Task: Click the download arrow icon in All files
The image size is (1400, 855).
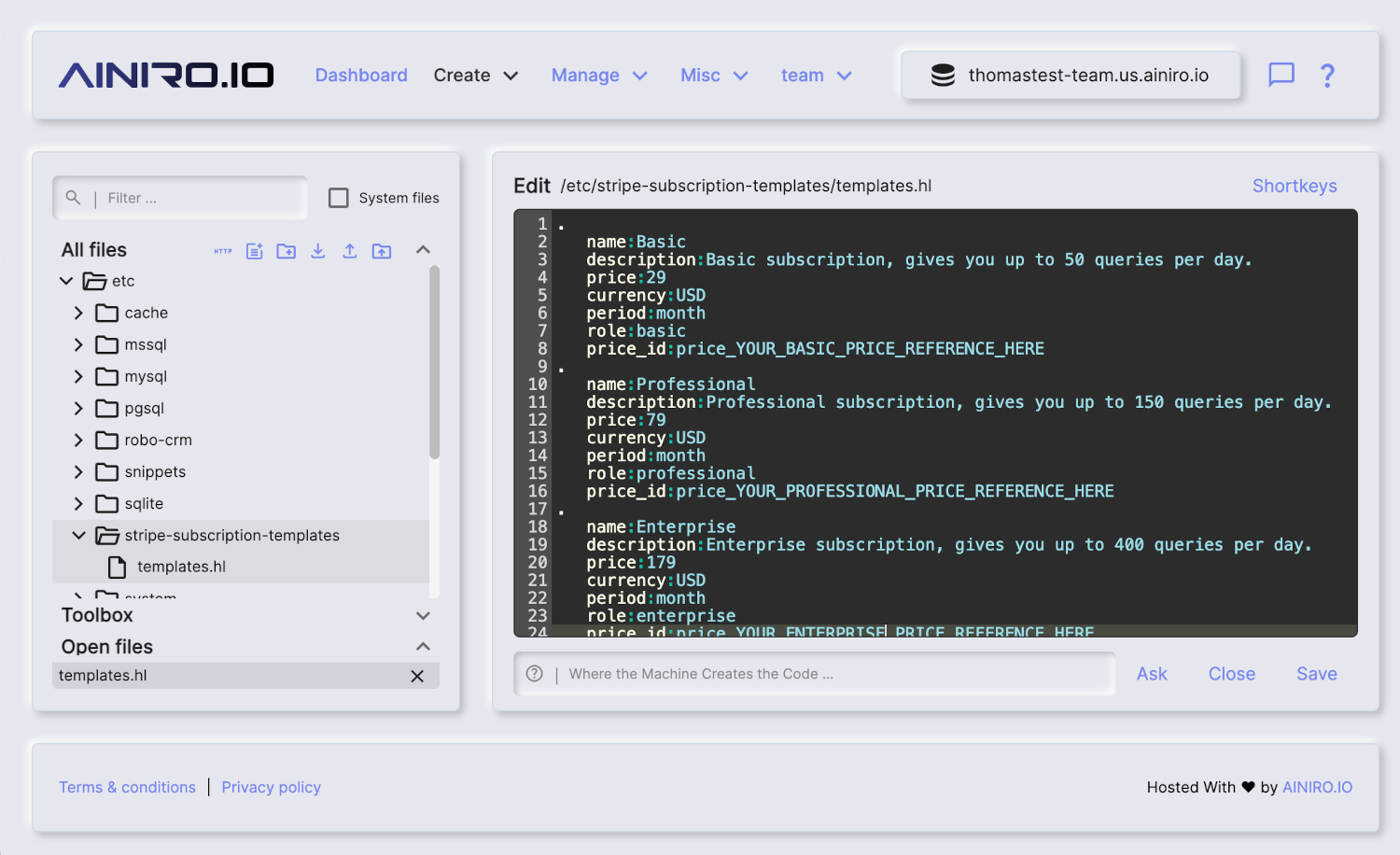Action: pos(318,250)
